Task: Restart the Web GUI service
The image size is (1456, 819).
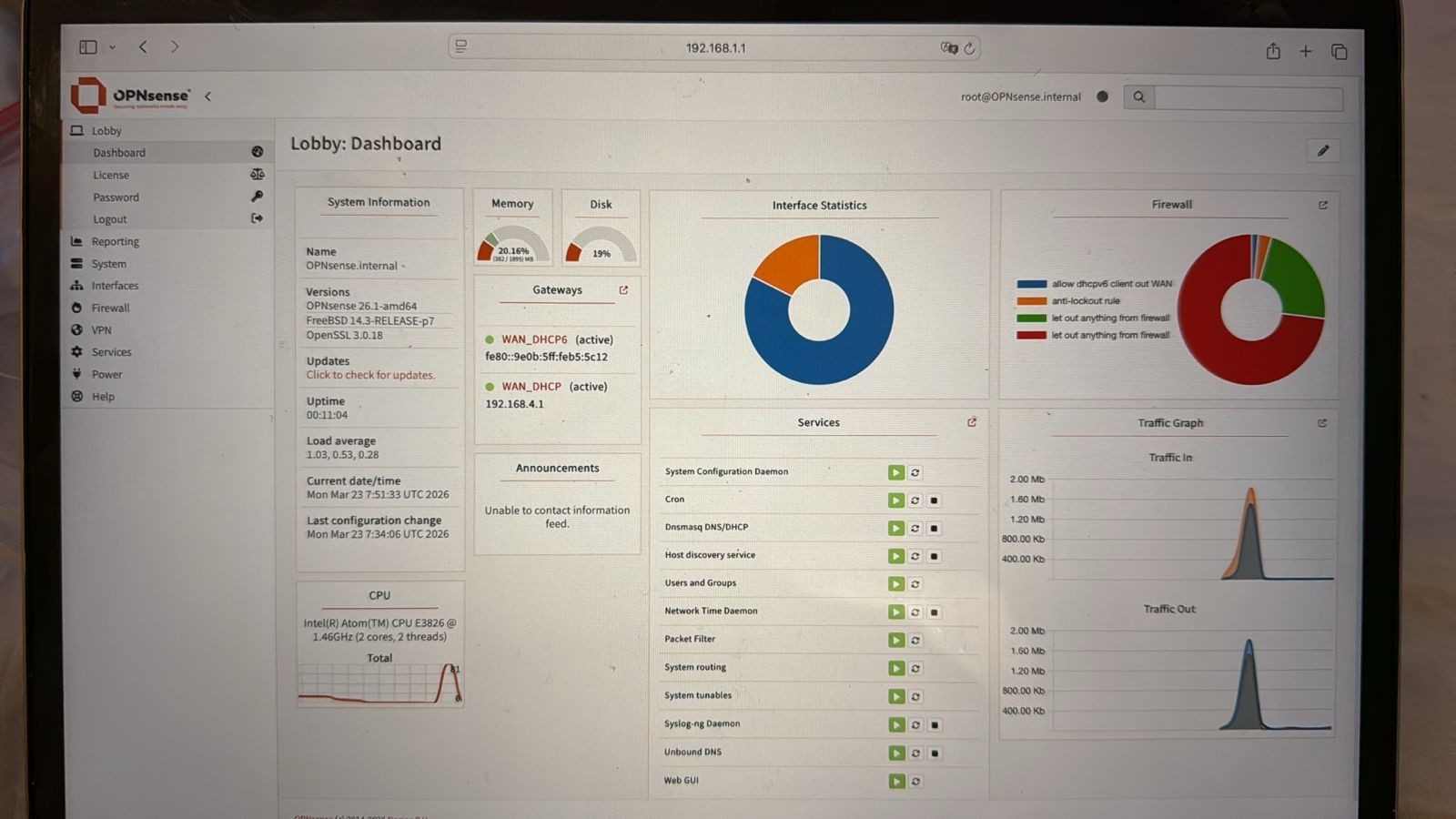Action: click(915, 782)
